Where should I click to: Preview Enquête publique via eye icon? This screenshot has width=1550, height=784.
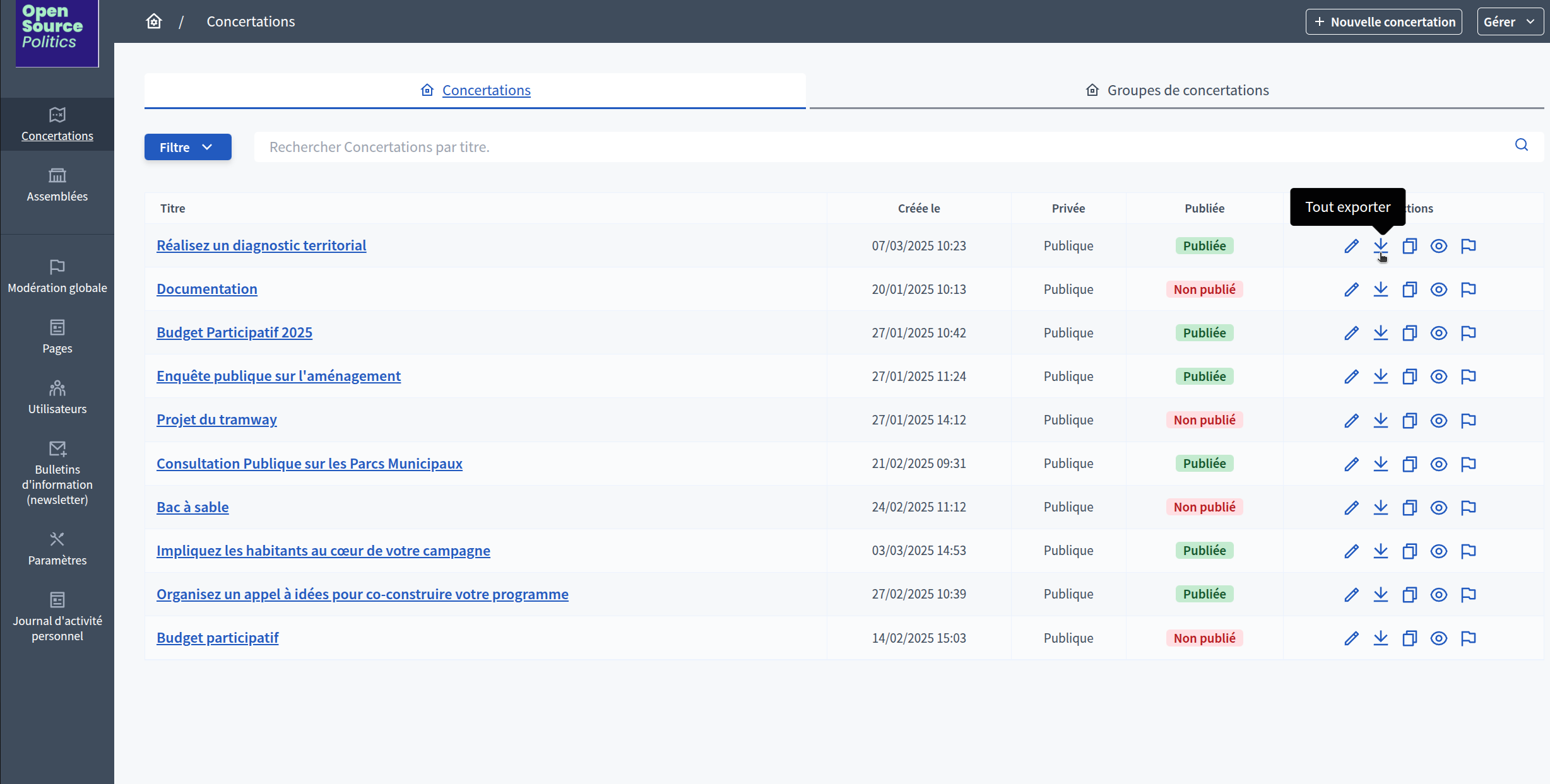coord(1439,377)
